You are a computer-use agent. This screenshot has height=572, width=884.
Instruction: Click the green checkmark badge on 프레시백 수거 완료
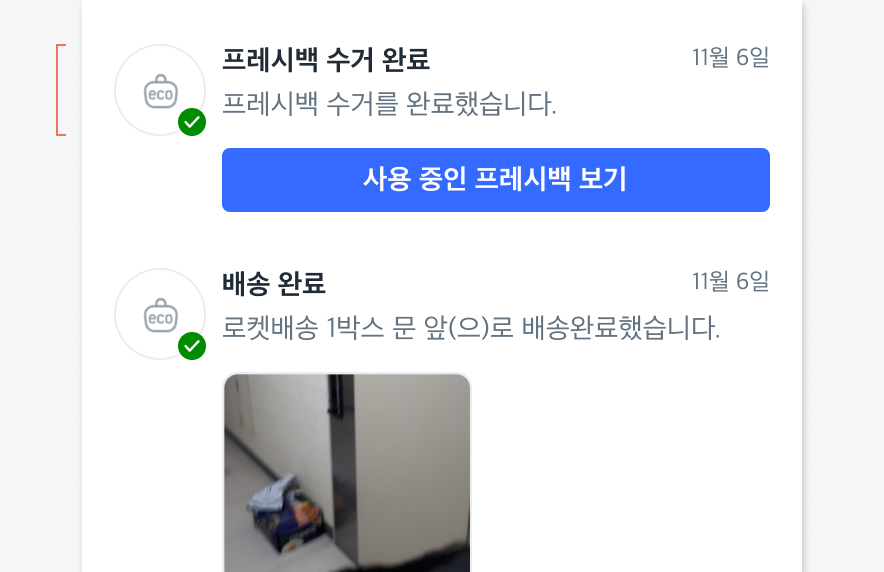[192, 122]
